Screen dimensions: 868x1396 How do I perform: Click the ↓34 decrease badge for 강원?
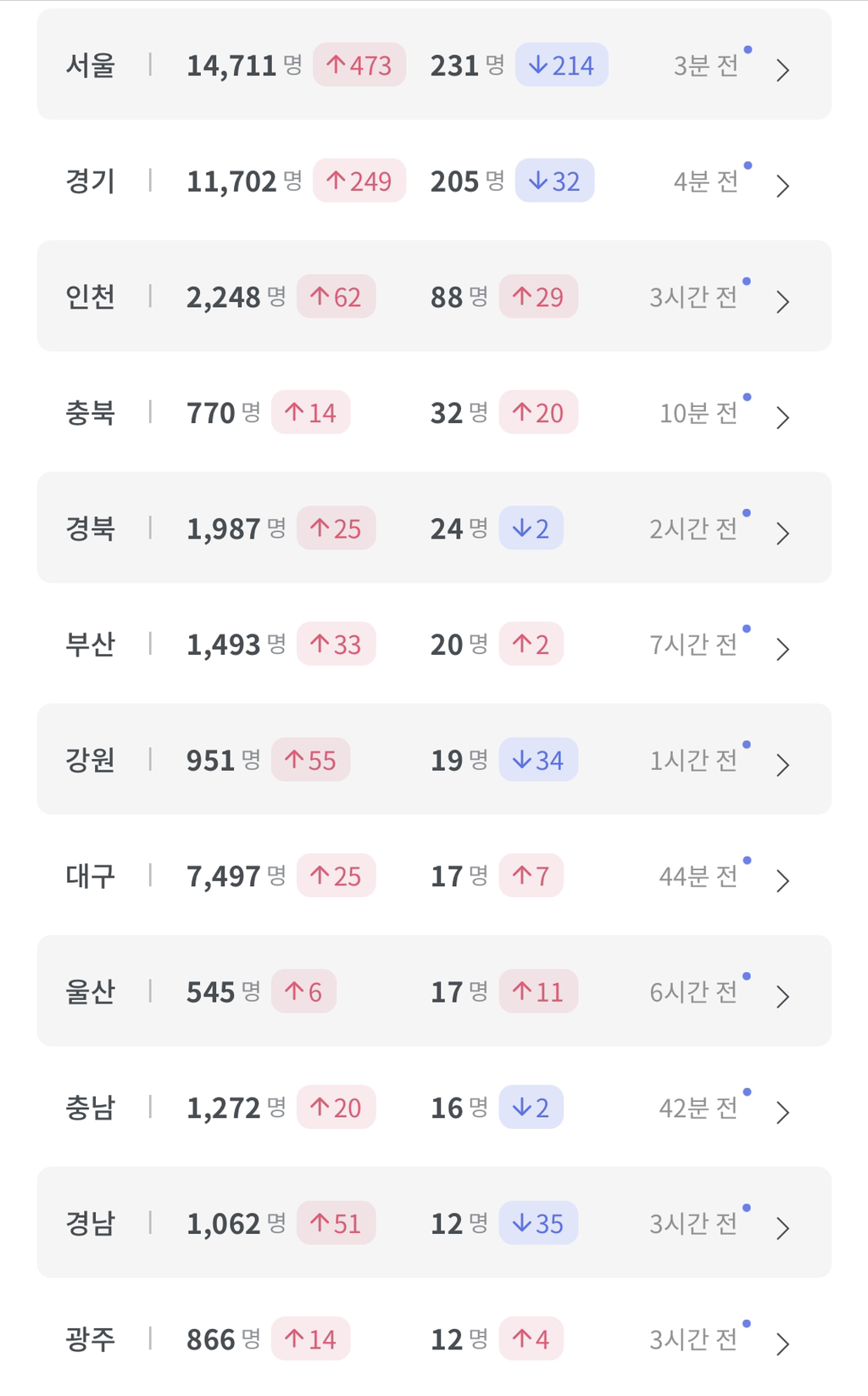538,760
